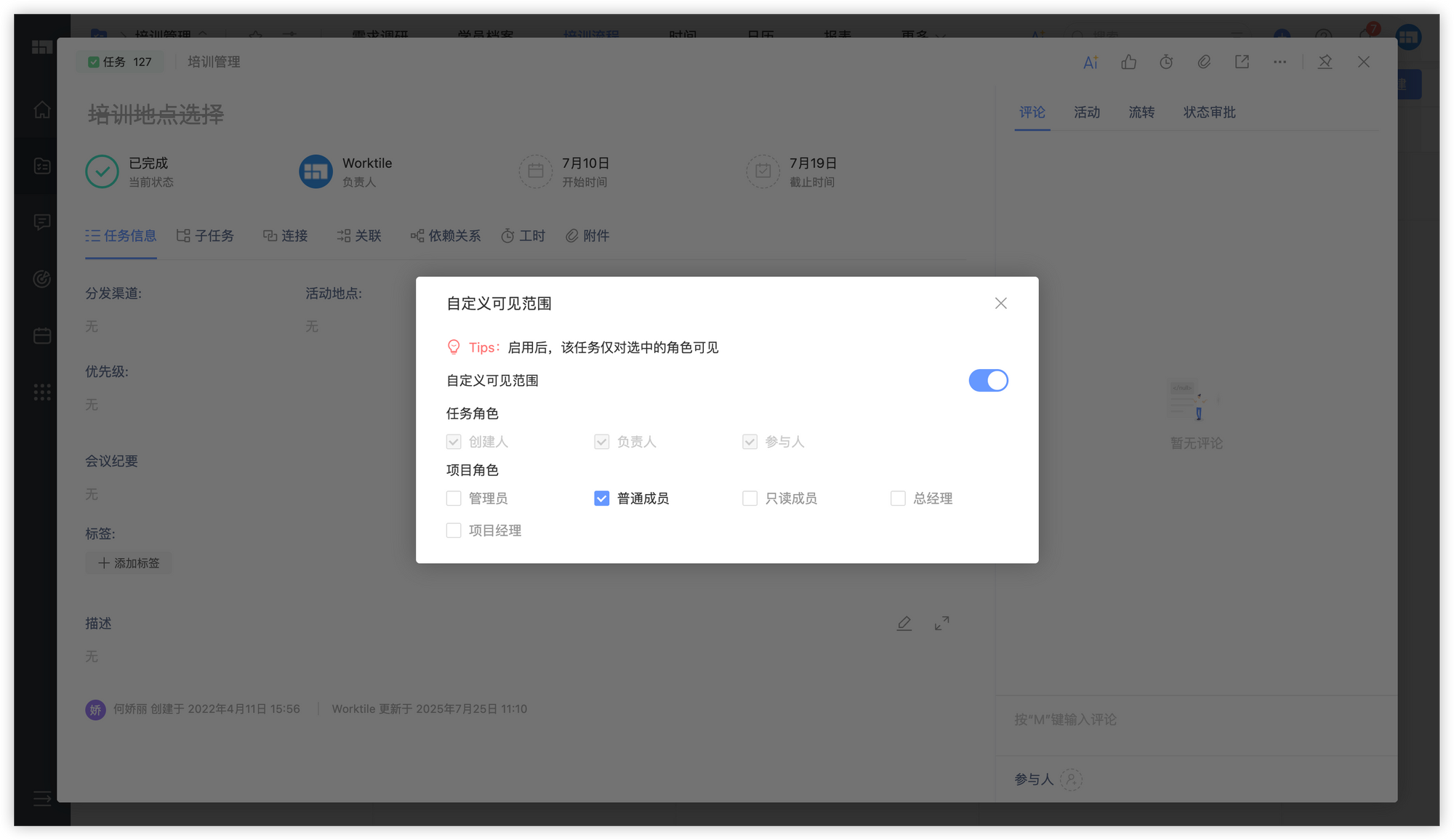The height and width of the screenshot is (840, 1454).
Task: Expand description with fullscreen arrows icon
Action: point(941,623)
